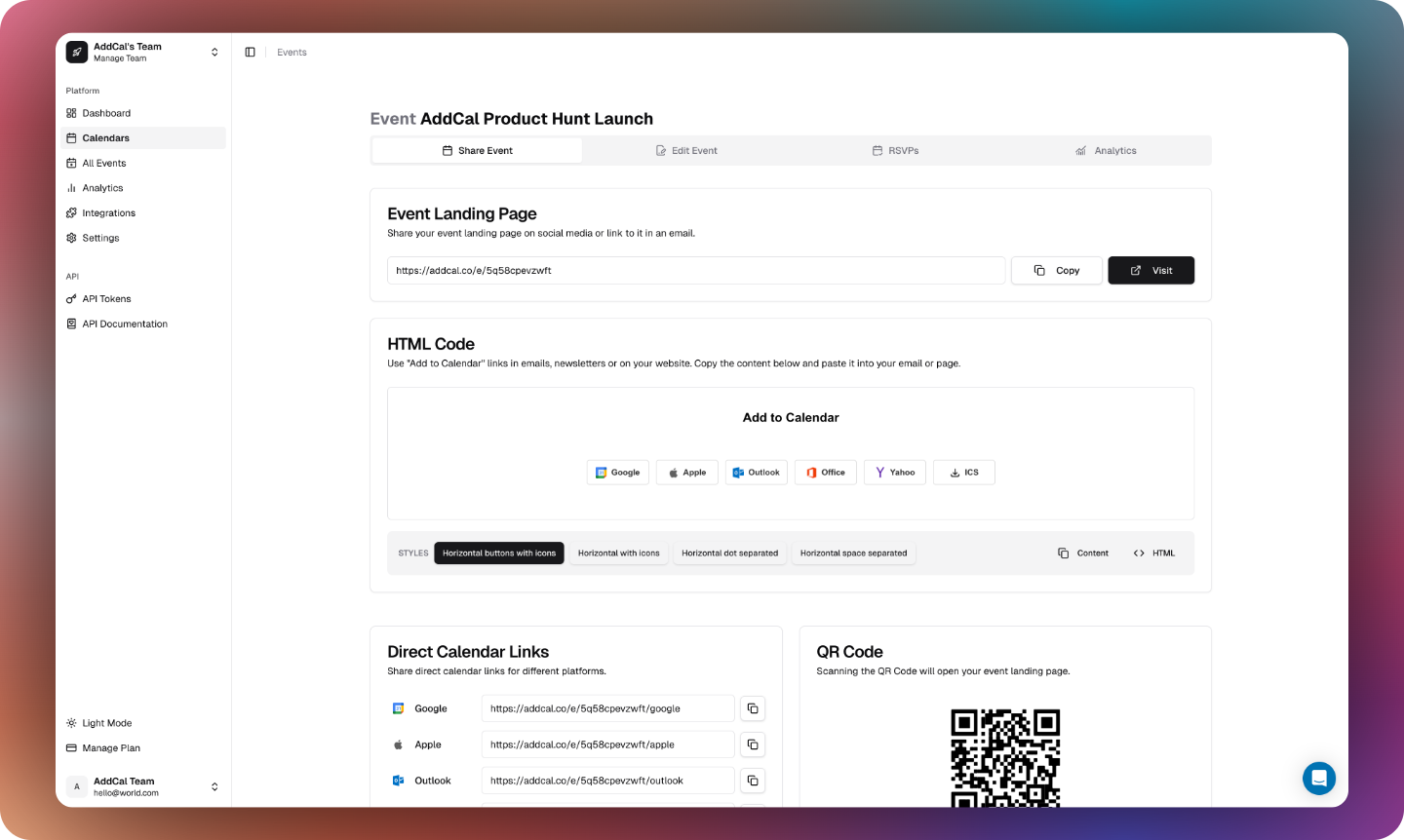Visit the event landing page
Image resolution: width=1404 pixels, height=840 pixels.
pos(1151,271)
